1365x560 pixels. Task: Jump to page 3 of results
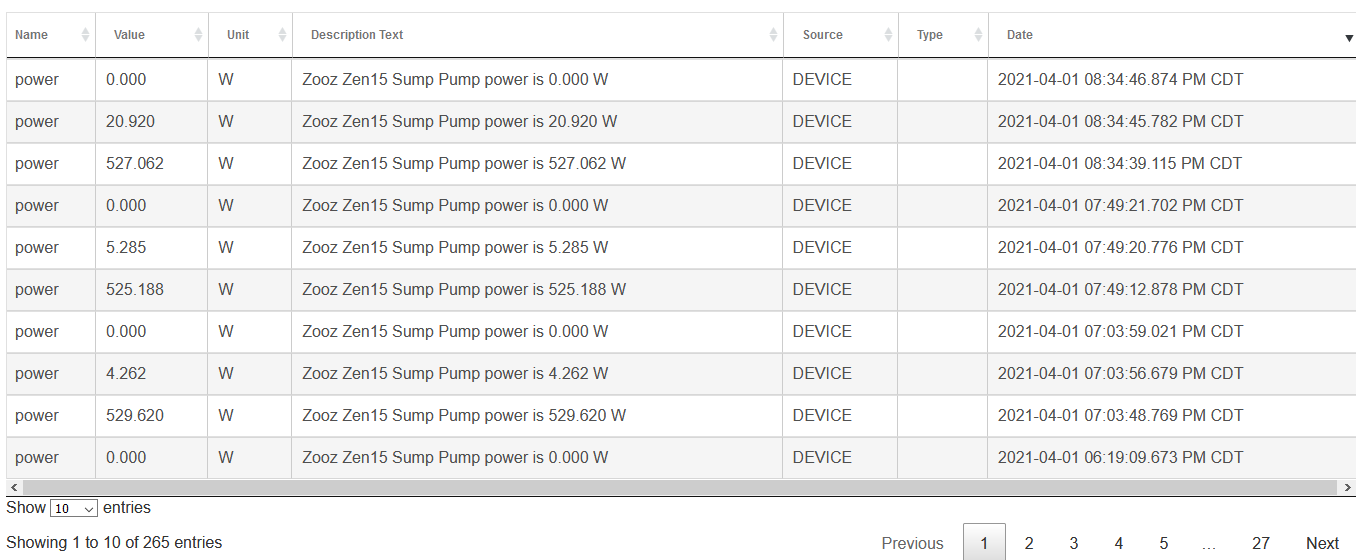1073,543
